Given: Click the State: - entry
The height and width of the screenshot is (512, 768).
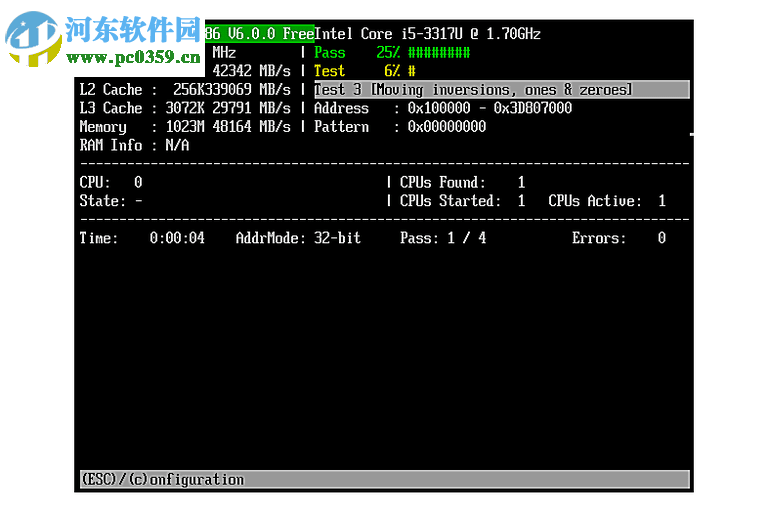Looking at the screenshot, I should coord(111,201).
